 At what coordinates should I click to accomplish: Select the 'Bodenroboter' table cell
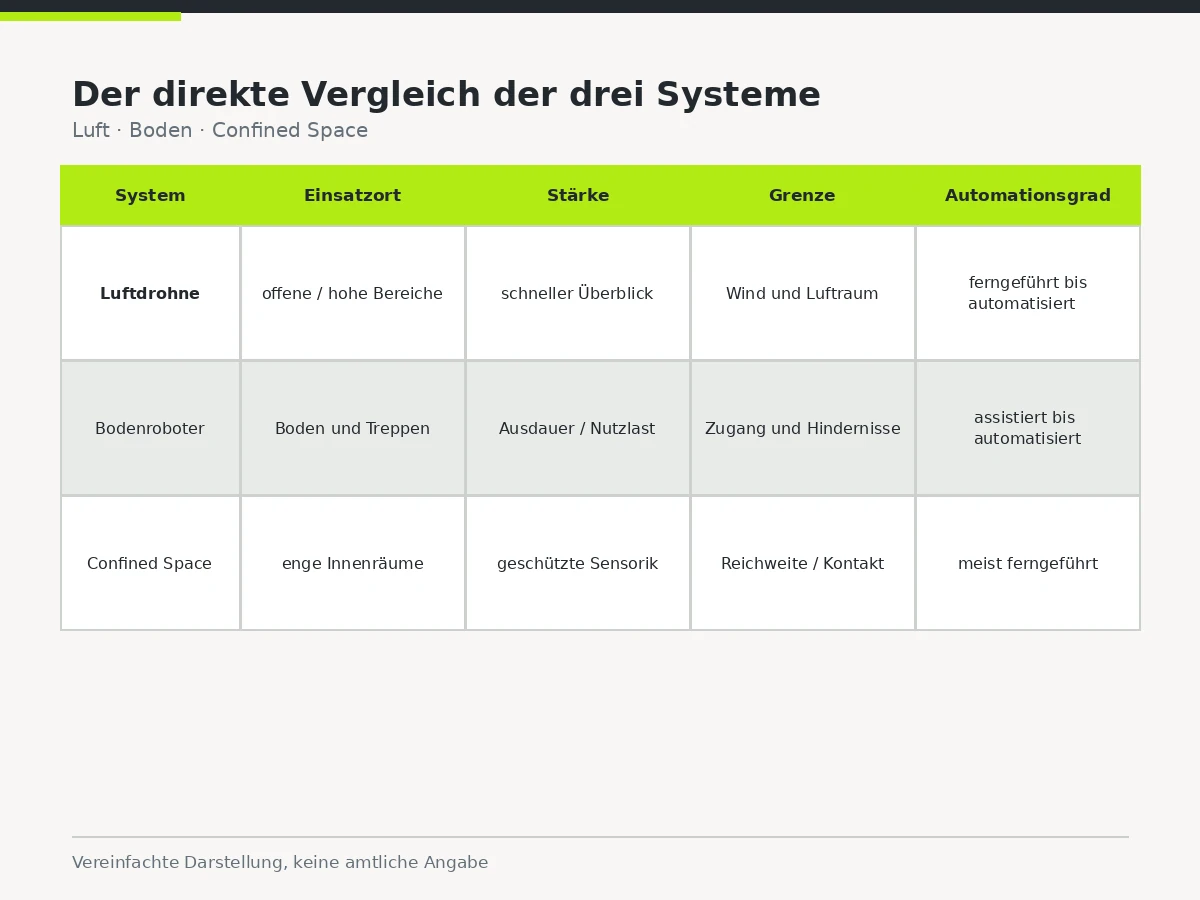[x=150, y=428]
